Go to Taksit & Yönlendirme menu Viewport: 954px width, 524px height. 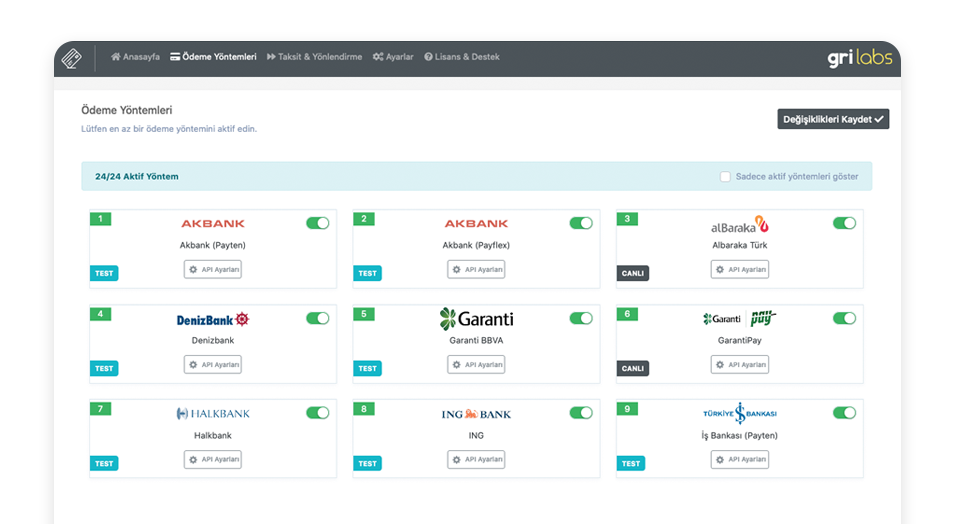(x=314, y=57)
